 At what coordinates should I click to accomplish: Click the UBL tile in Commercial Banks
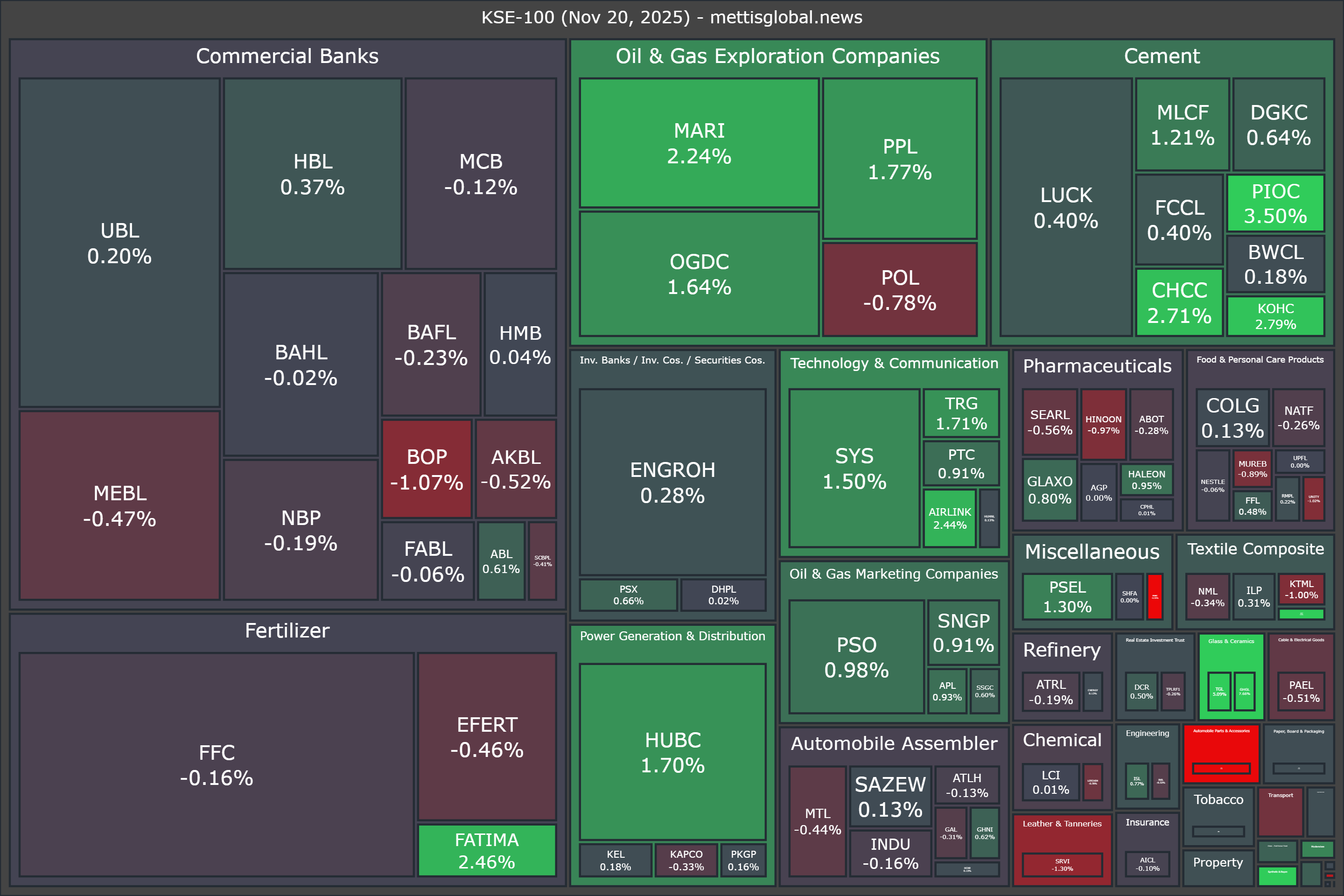coord(119,243)
